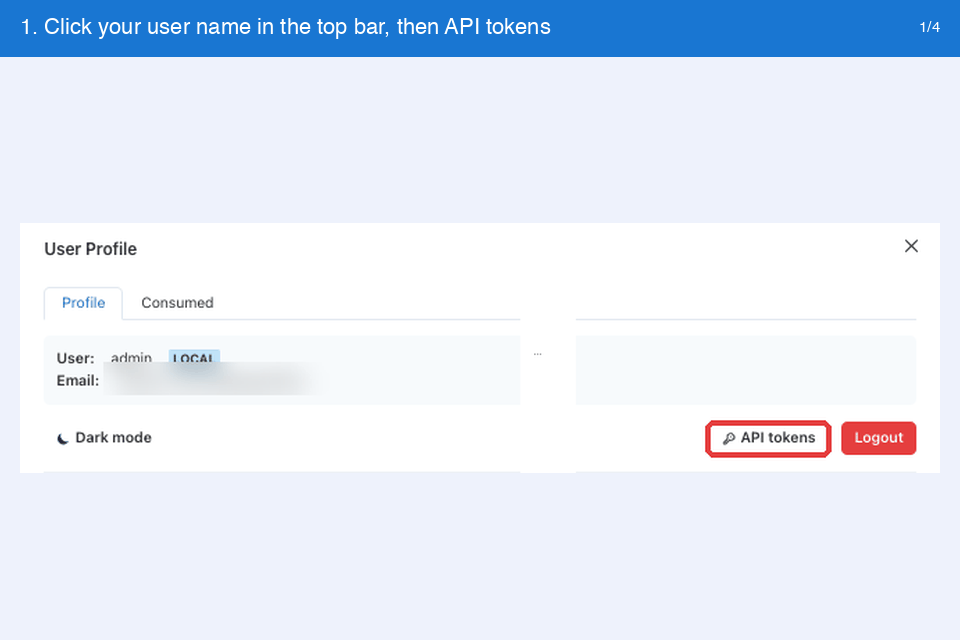Select the Profile tab
Viewport: 960px width, 640px height.
(83, 303)
